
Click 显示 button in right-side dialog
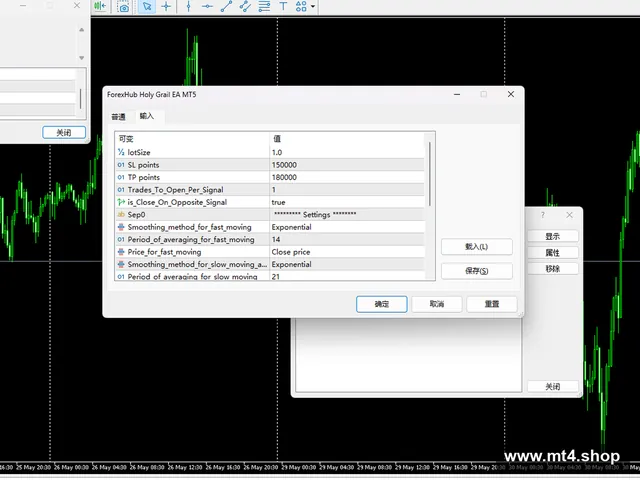coord(553,236)
